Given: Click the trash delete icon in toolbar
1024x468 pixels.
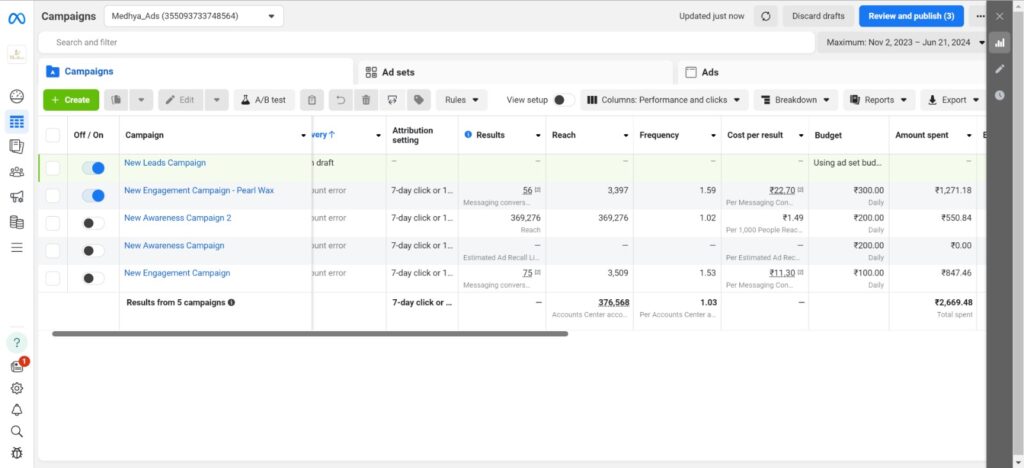Looking at the screenshot, I should click(x=366, y=100).
